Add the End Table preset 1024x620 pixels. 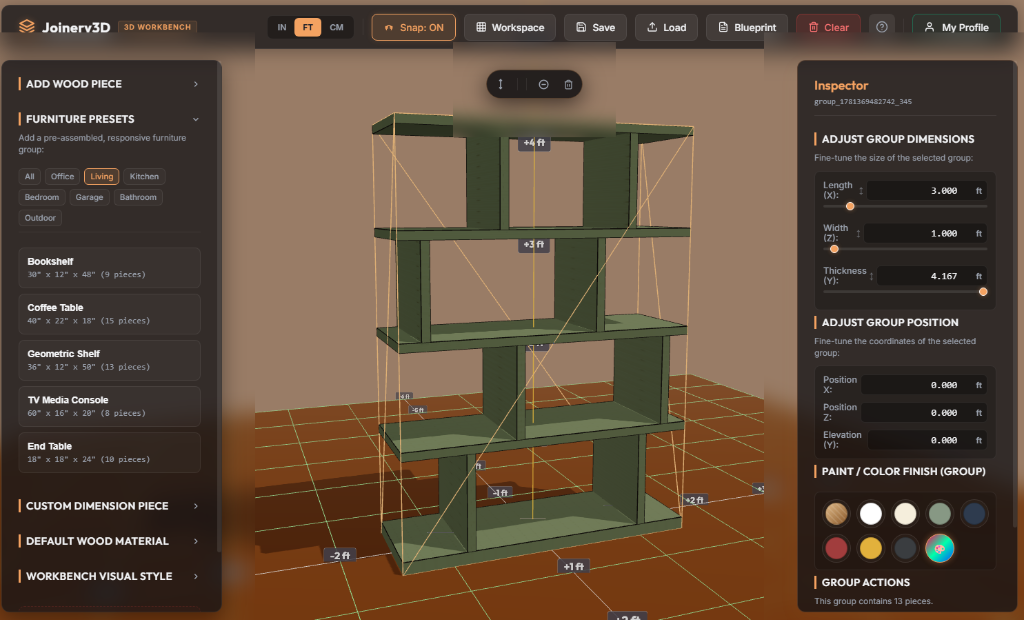(x=109, y=453)
